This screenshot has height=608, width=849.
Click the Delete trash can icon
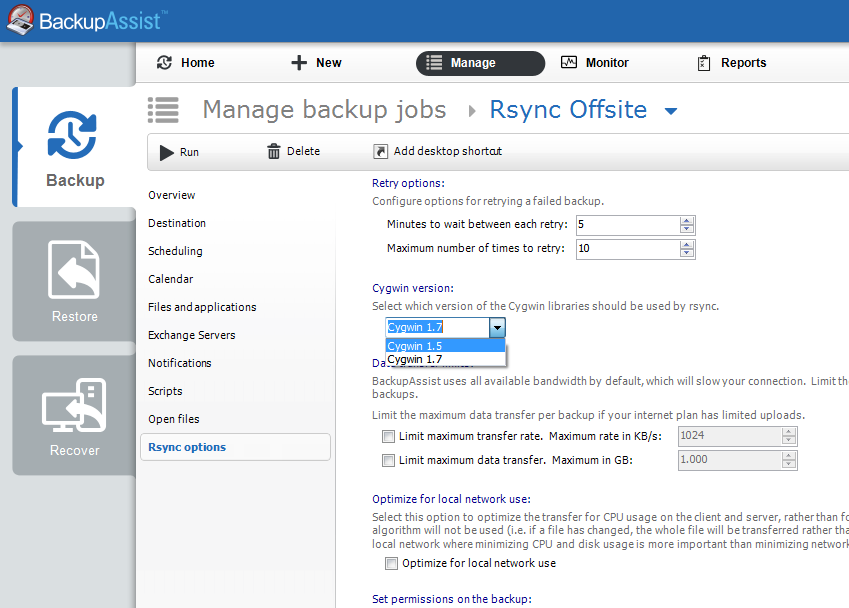(x=273, y=152)
